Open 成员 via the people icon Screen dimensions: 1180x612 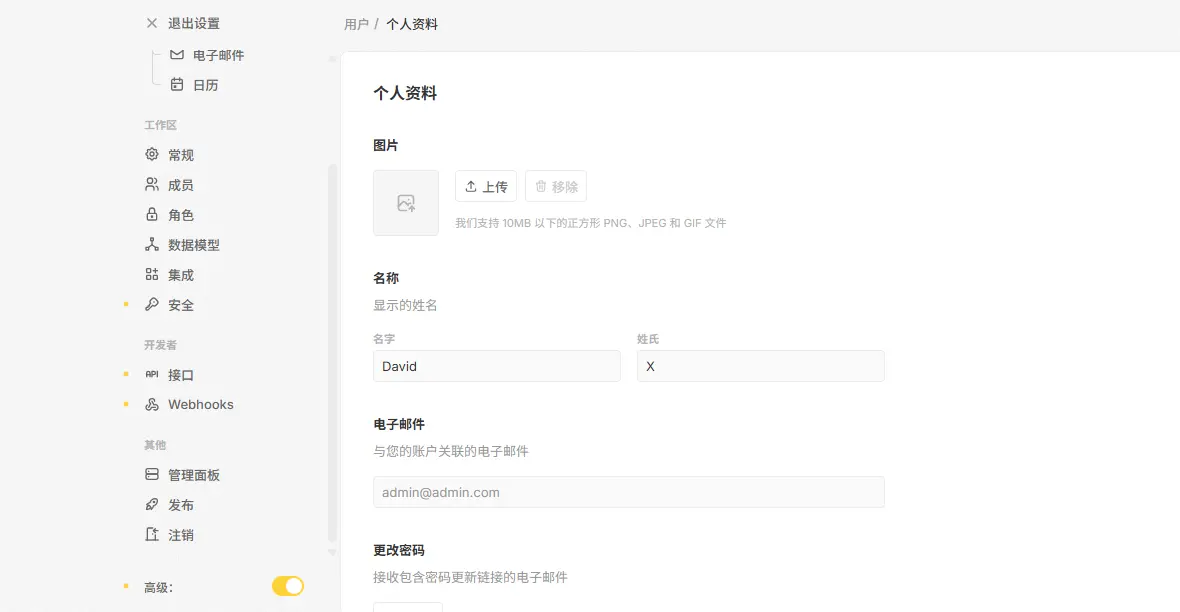(152, 185)
